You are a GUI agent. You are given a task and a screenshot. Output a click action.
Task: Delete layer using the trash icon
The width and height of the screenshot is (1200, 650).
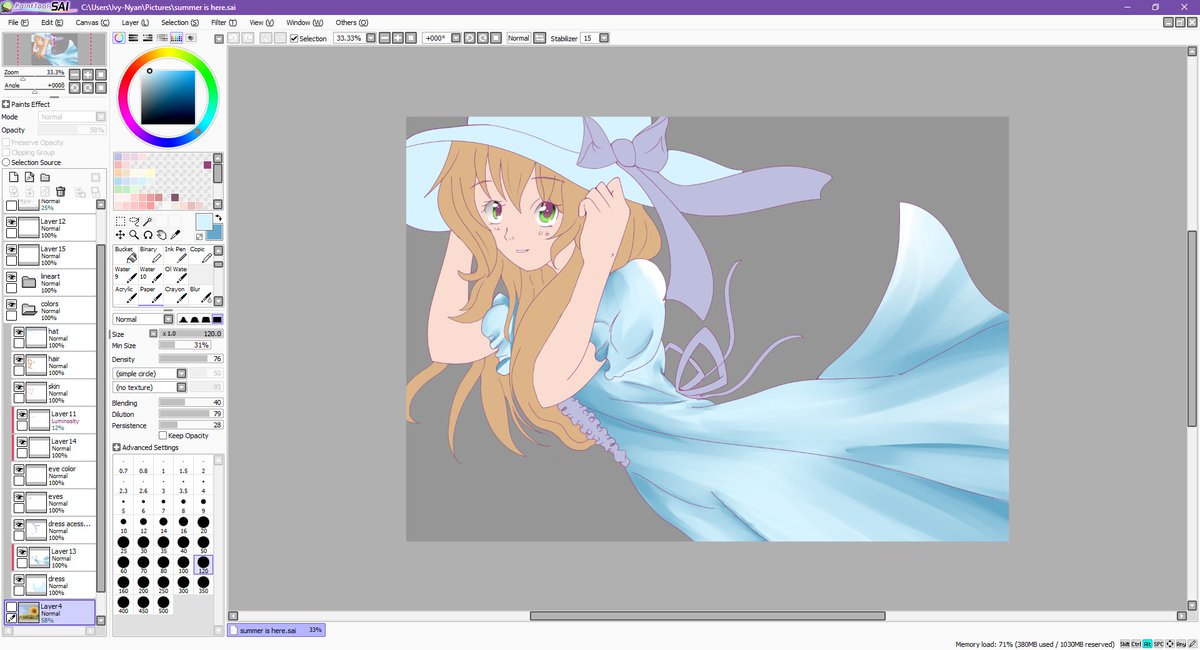[x=61, y=191]
